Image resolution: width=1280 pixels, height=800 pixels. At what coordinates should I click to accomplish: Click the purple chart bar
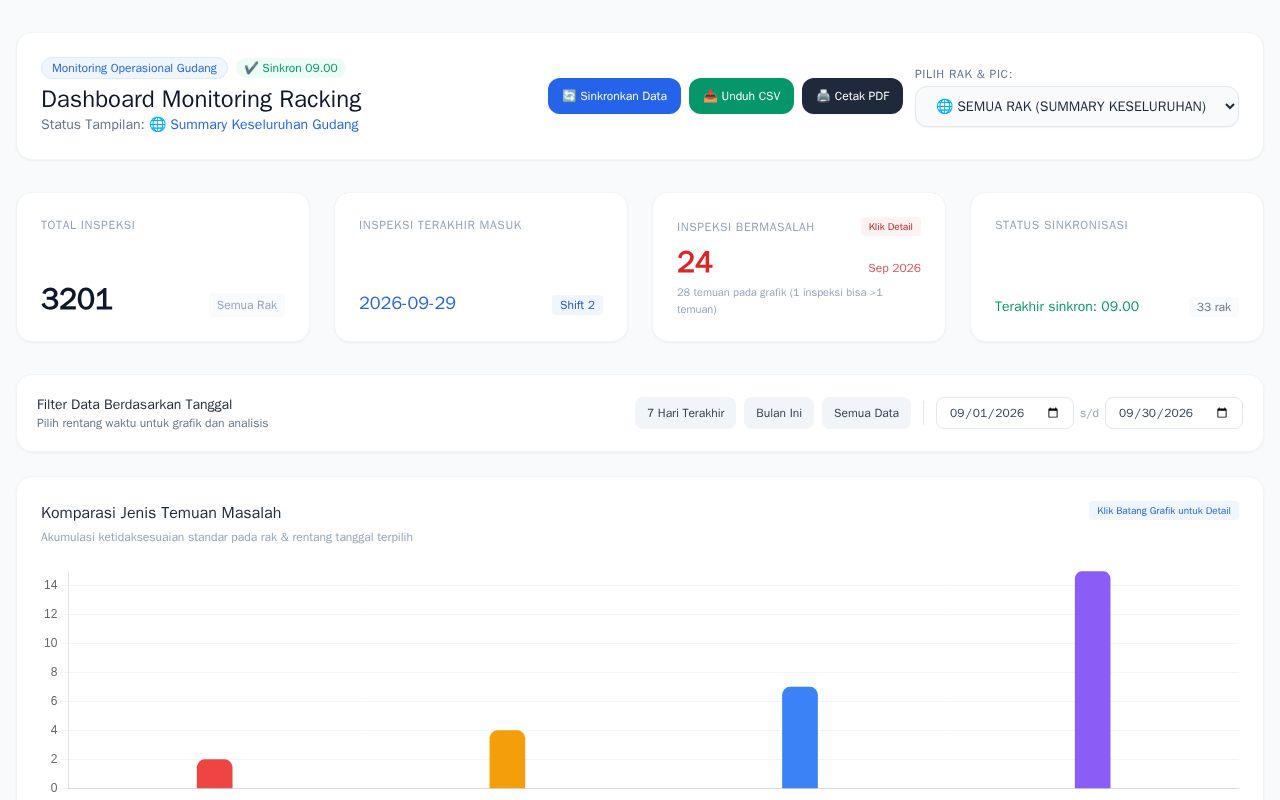point(1093,680)
